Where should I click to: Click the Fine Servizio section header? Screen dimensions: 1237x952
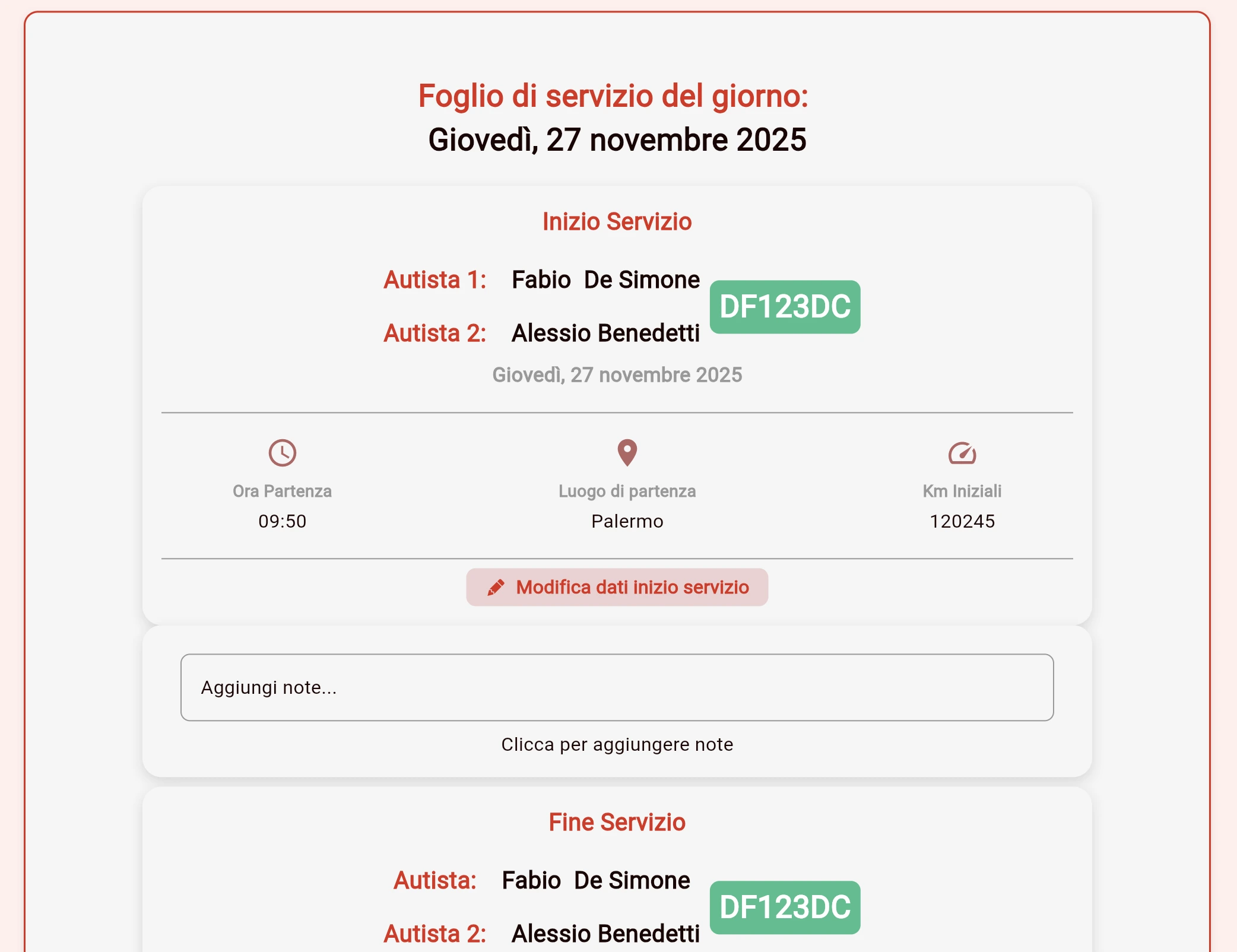coord(617,821)
